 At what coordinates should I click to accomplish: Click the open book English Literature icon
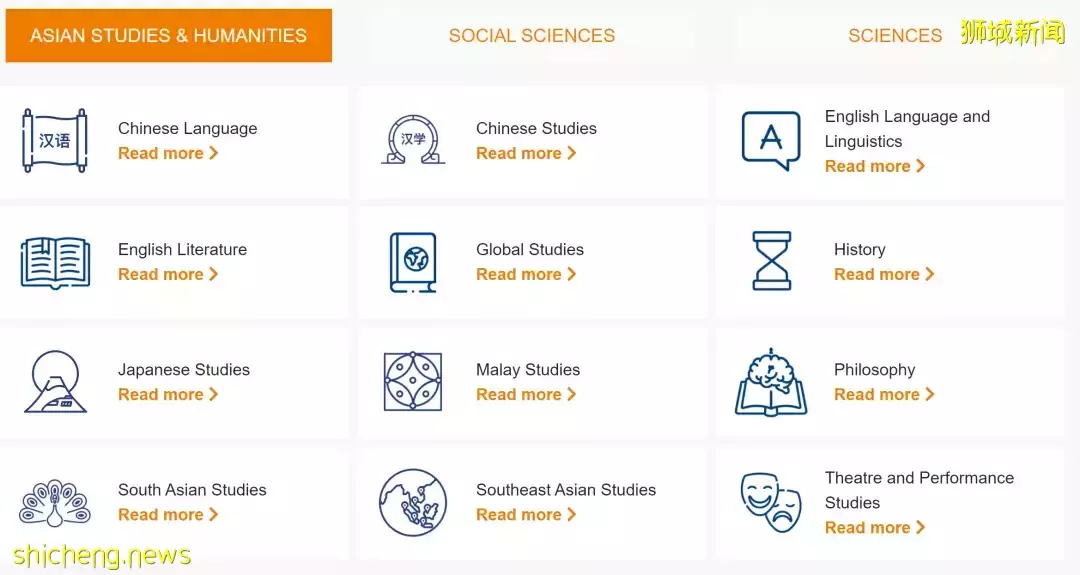coord(55,262)
